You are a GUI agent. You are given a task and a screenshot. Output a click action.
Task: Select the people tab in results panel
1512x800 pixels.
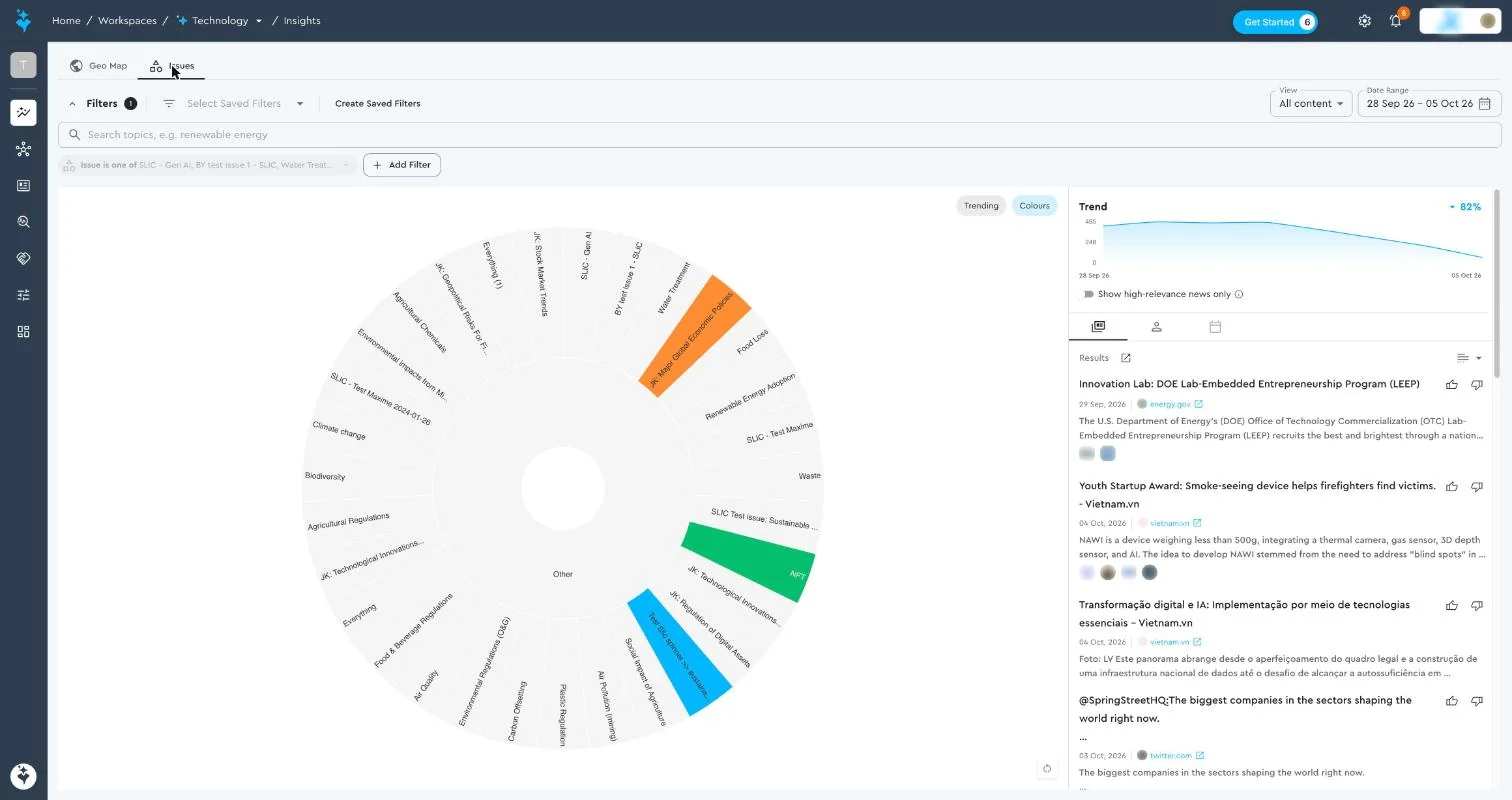(x=1156, y=327)
